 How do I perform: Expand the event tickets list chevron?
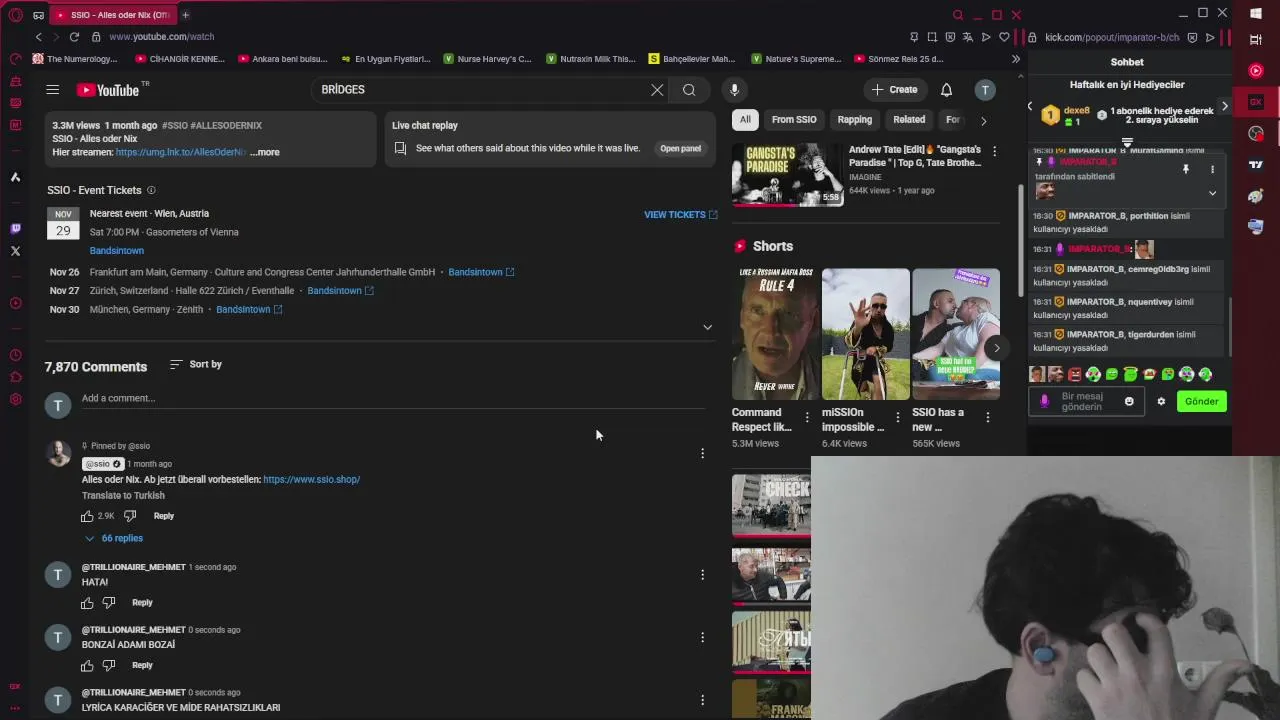coord(707,327)
